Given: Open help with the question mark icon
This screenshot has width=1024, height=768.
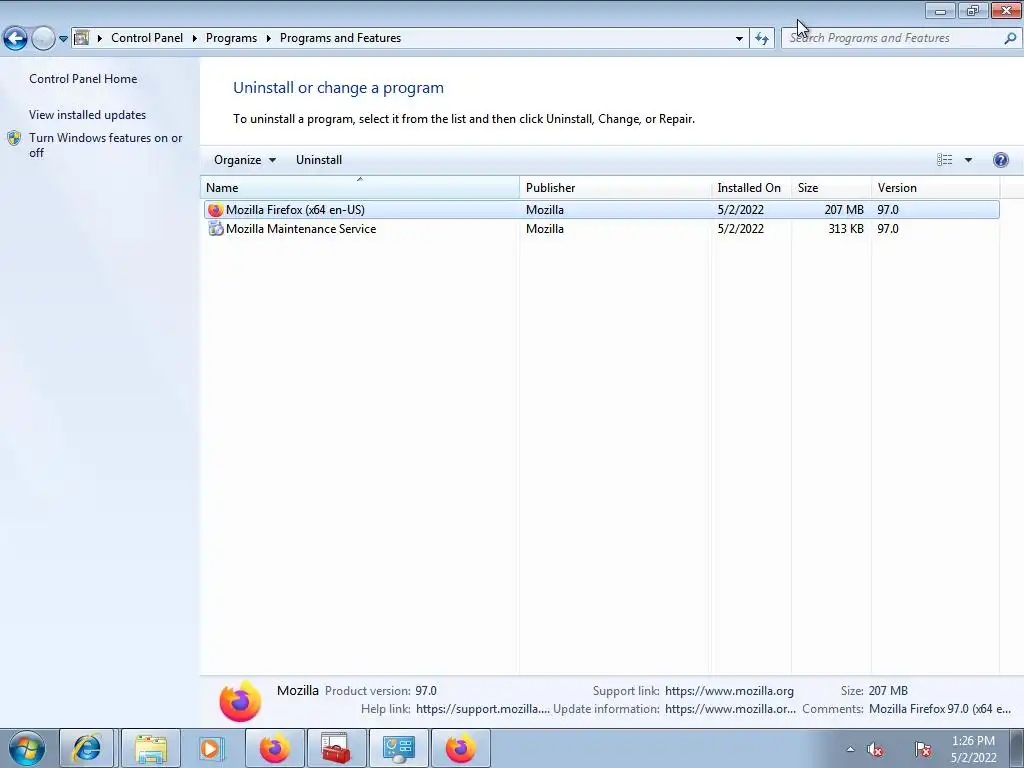Looking at the screenshot, I should point(1000,160).
